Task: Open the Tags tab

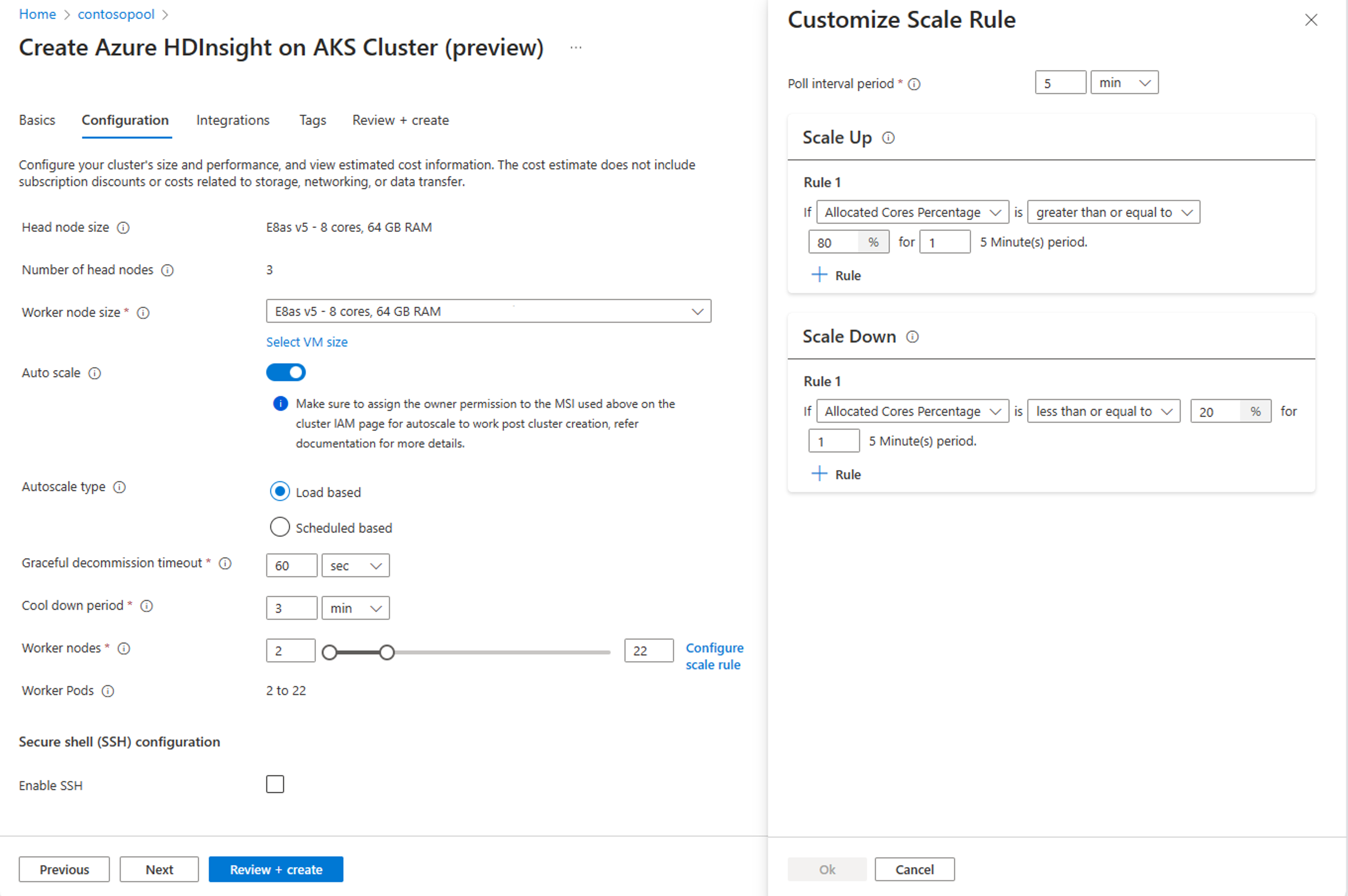Action: 312,120
